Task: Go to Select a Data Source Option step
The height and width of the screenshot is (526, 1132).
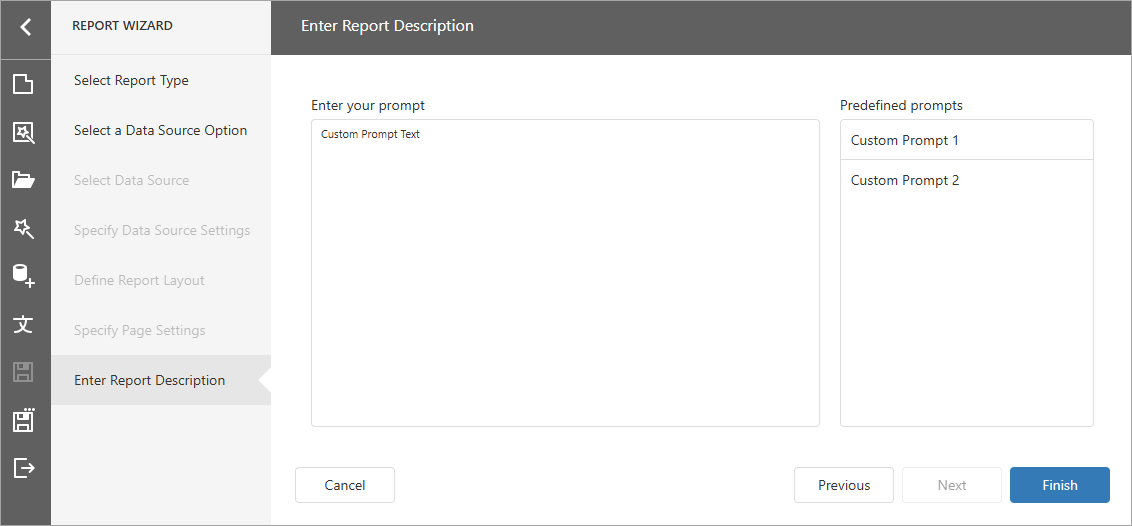Action: click(x=161, y=131)
